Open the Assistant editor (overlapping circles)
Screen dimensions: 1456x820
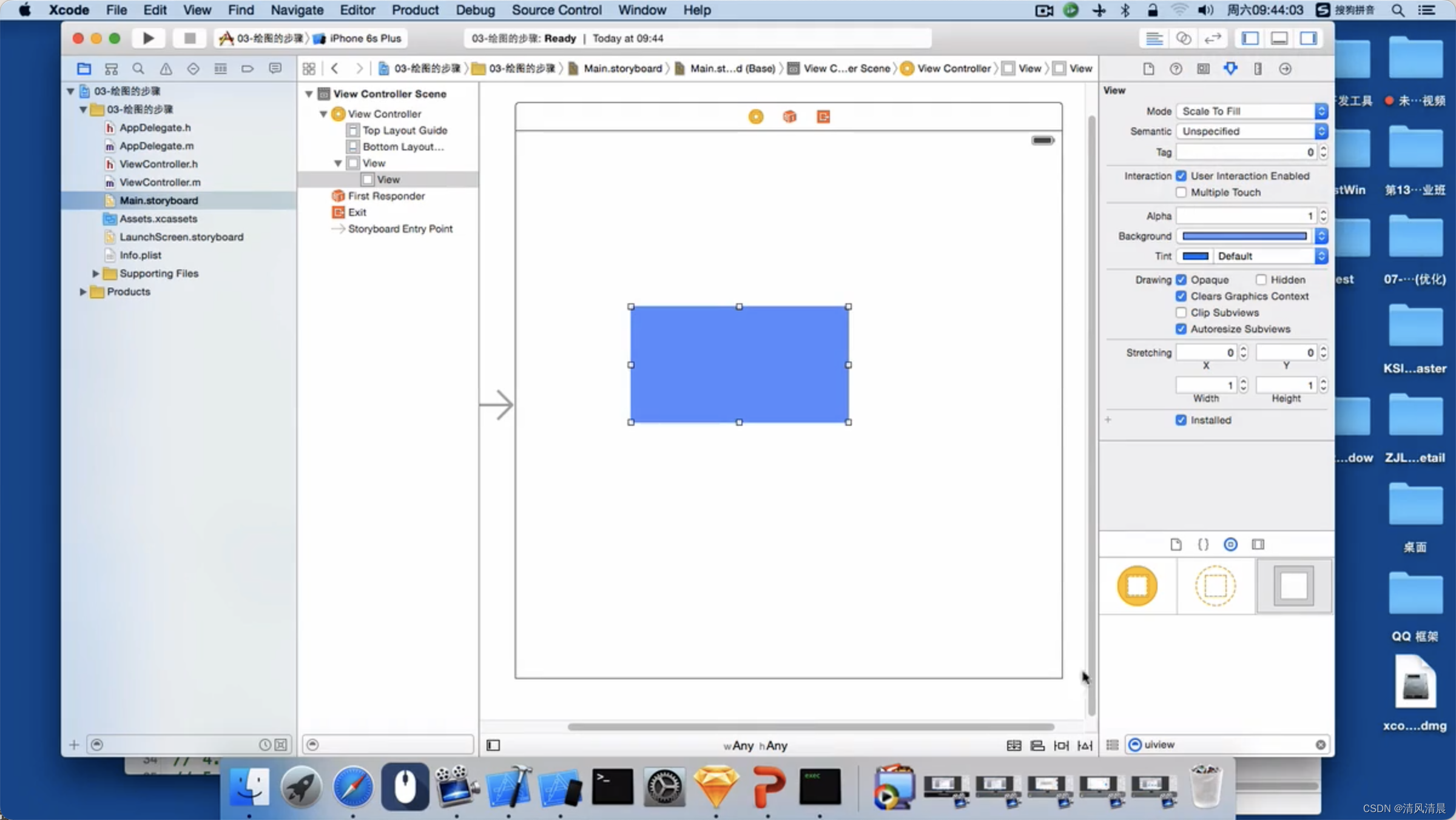point(1183,38)
